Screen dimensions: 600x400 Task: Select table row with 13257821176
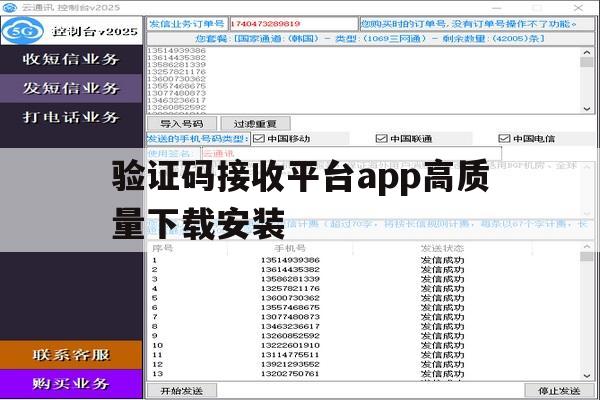(364, 289)
